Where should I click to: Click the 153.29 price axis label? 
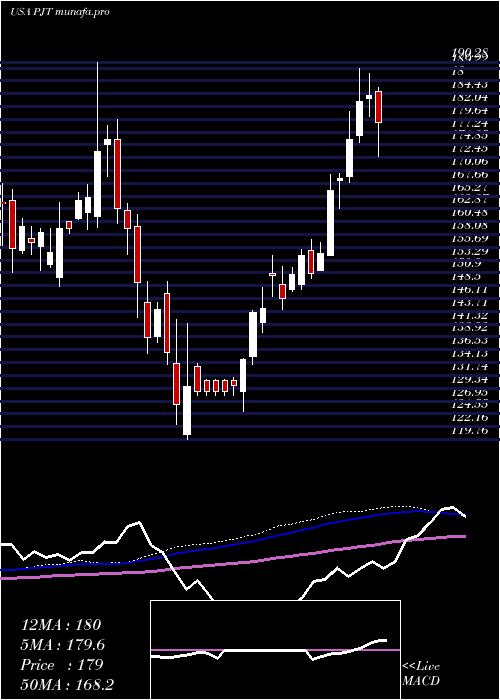470,251
